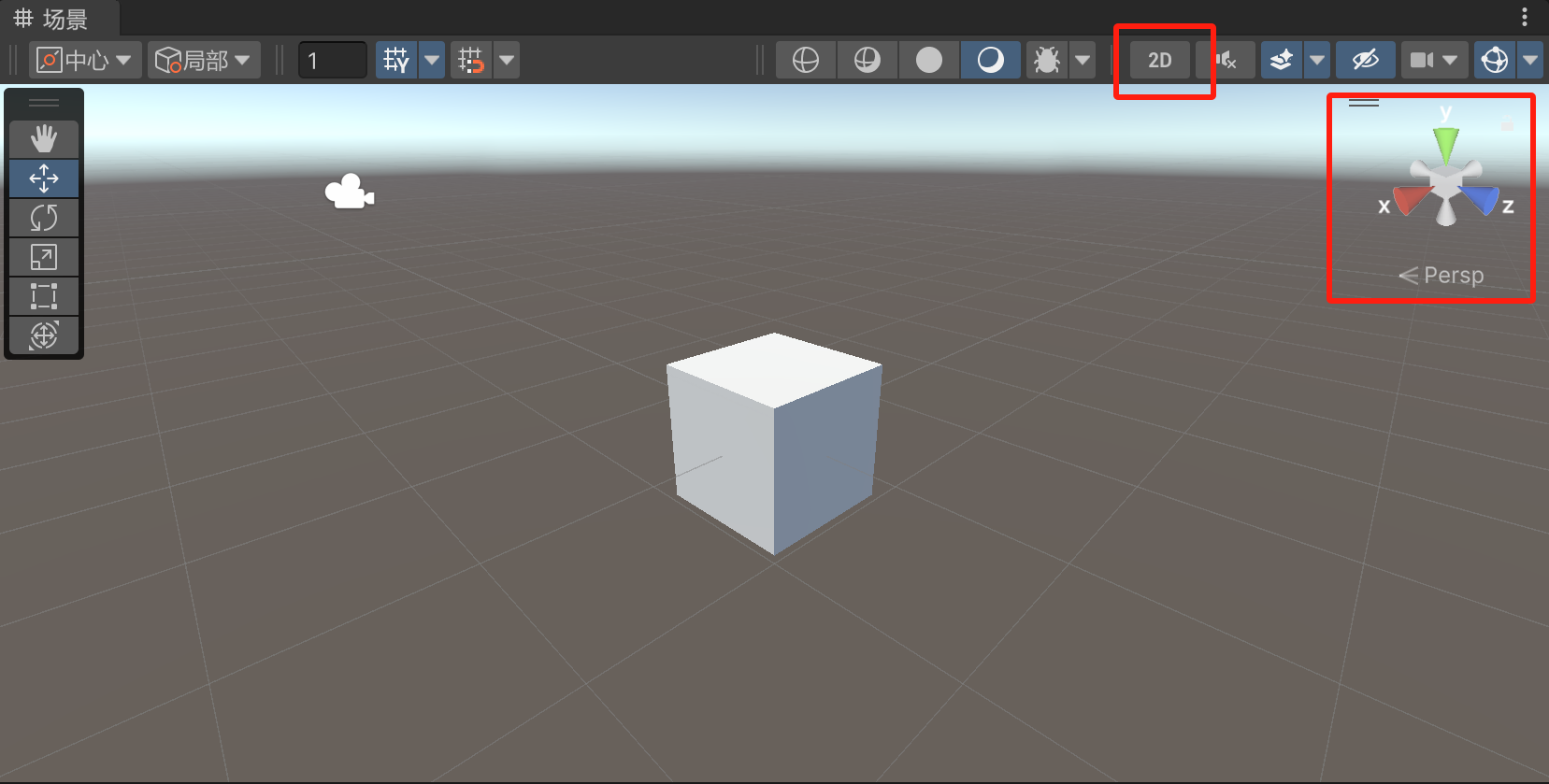Select Shaded draw mode icon

(x=990, y=60)
